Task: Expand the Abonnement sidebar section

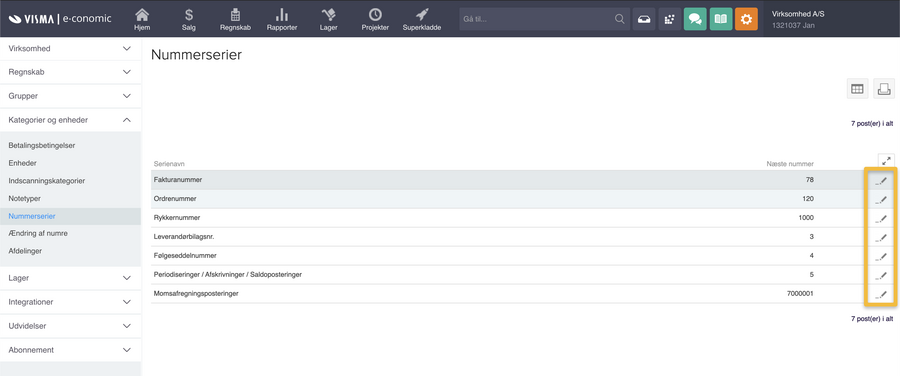Action: 70,350
